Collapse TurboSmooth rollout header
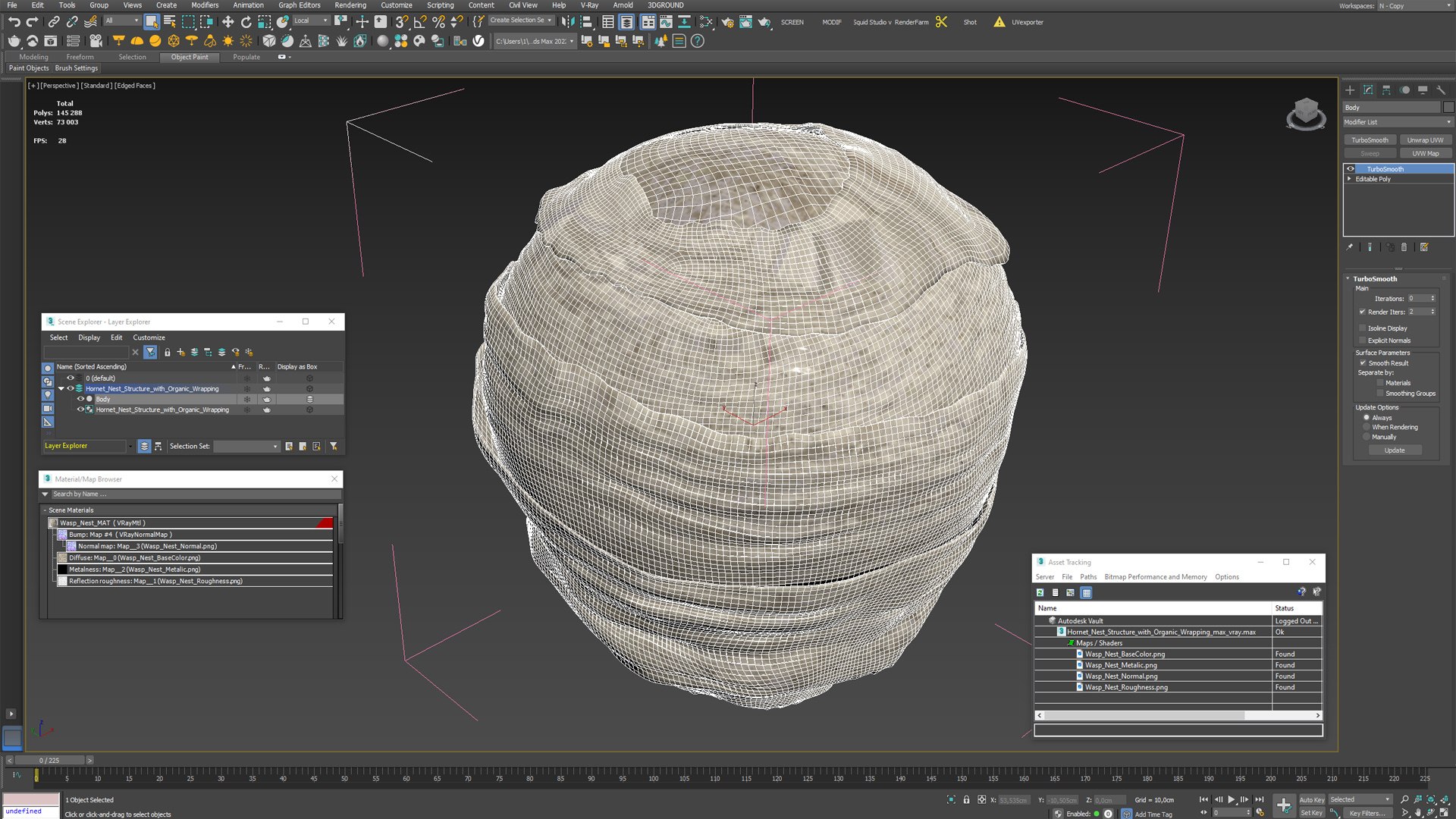 click(1375, 278)
